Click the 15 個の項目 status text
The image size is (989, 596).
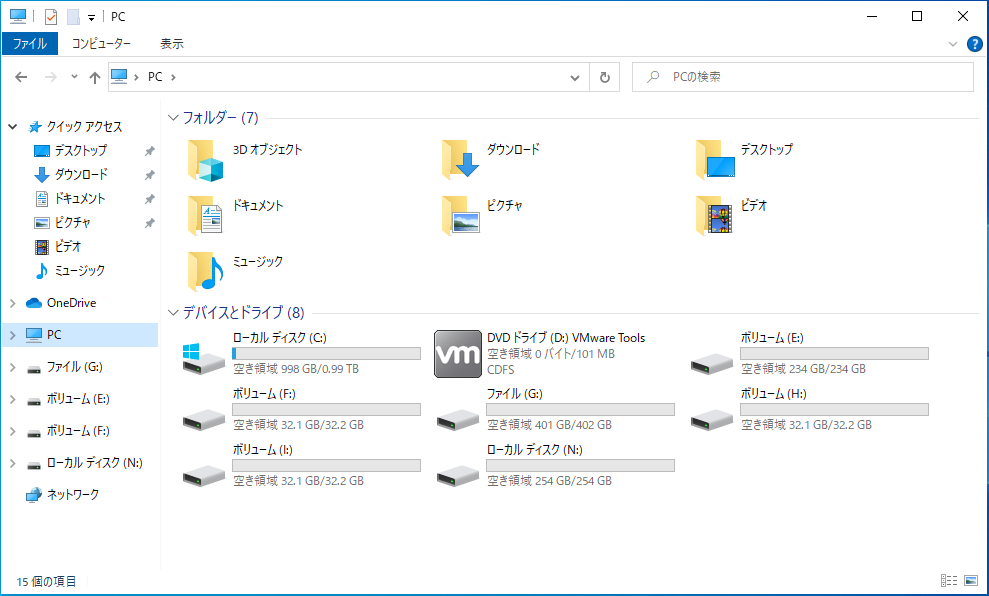[46, 581]
